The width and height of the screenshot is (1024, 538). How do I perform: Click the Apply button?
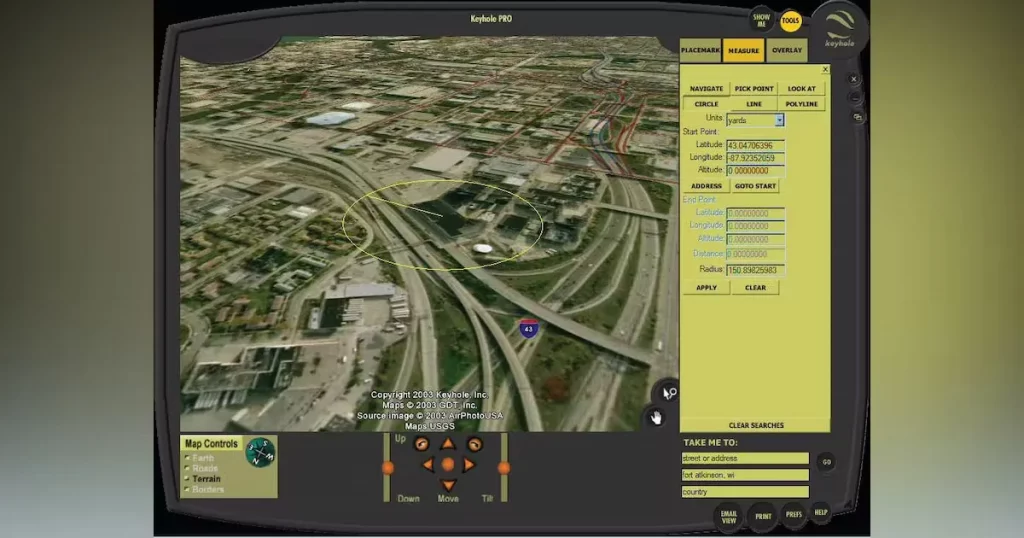(x=706, y=288)
